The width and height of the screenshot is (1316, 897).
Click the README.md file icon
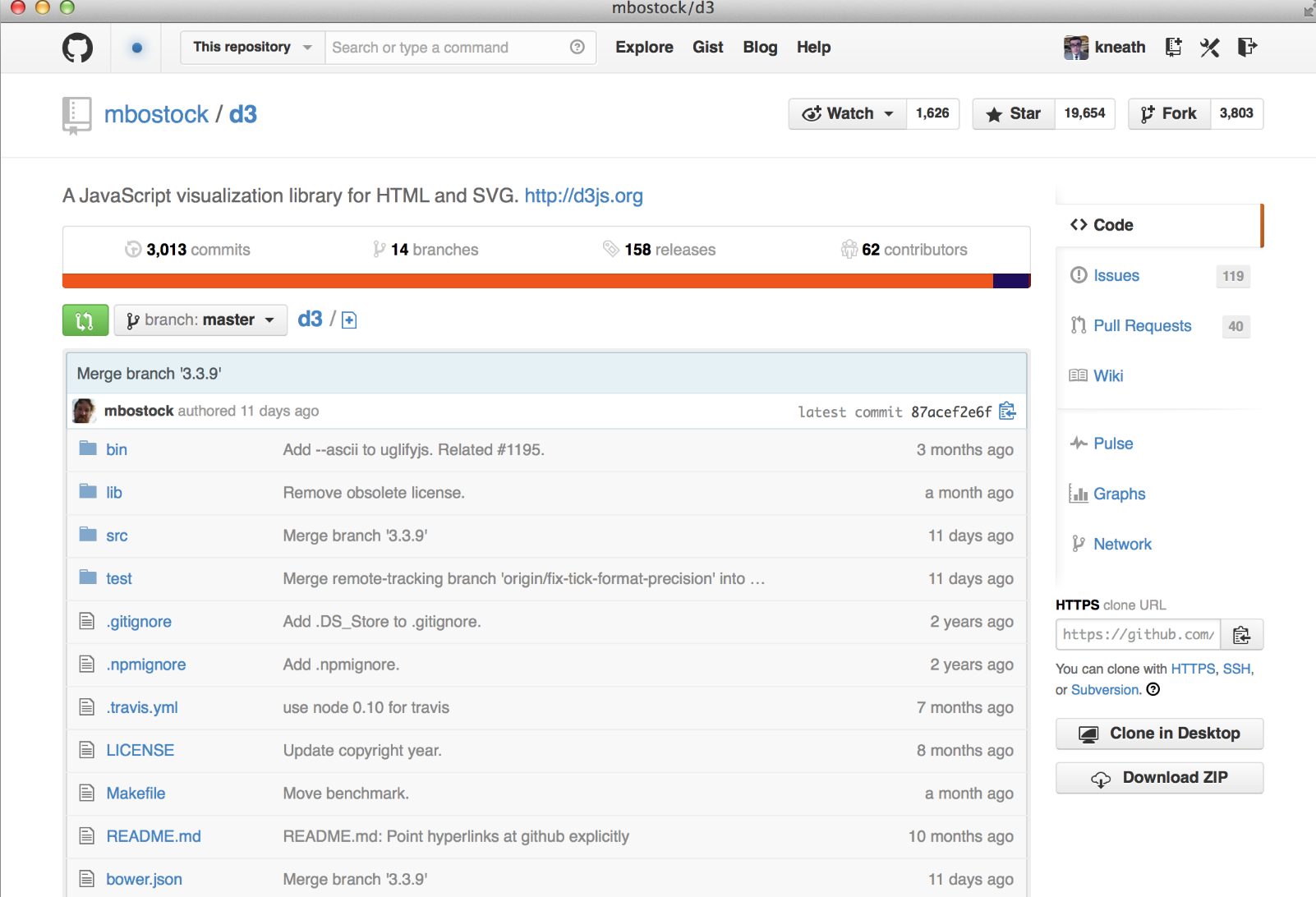click(87, 836)
